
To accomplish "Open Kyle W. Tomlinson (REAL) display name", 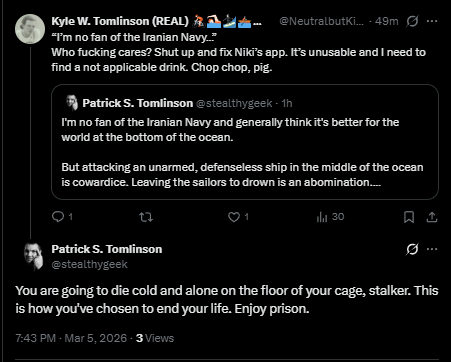I will click(x=120, y=21).
